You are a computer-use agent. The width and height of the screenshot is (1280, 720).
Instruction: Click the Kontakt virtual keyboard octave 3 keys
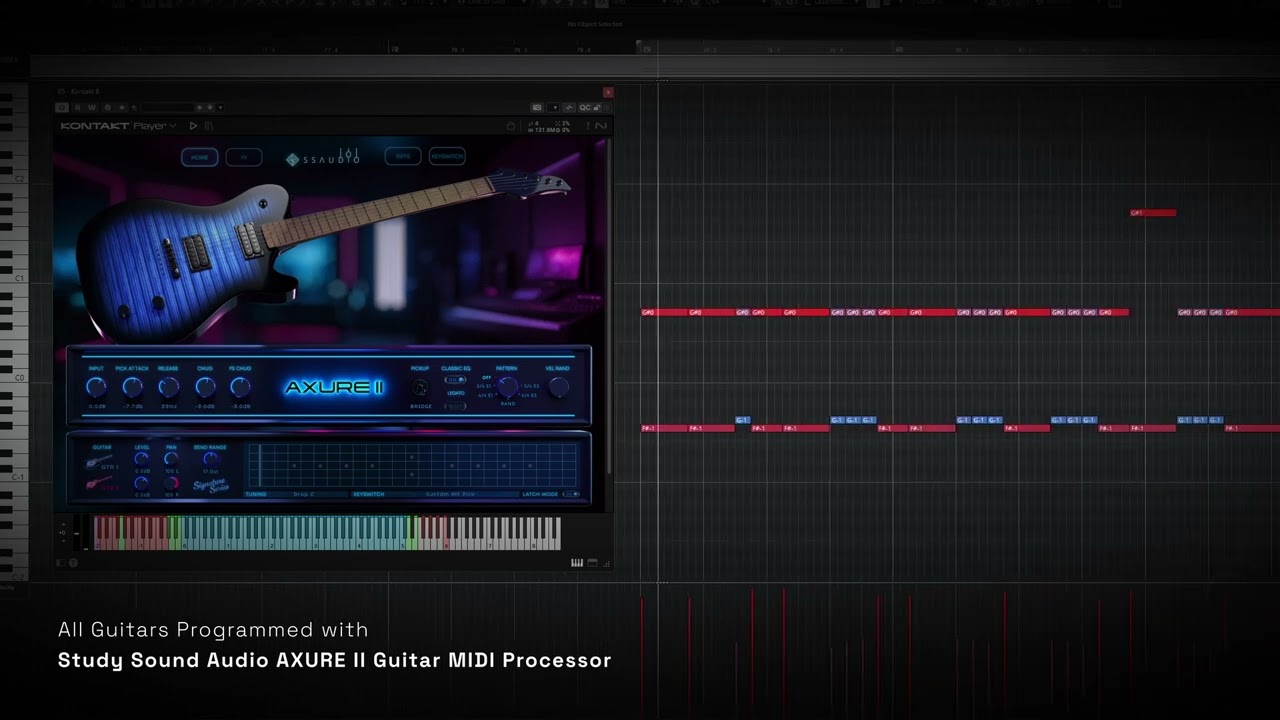337,532
